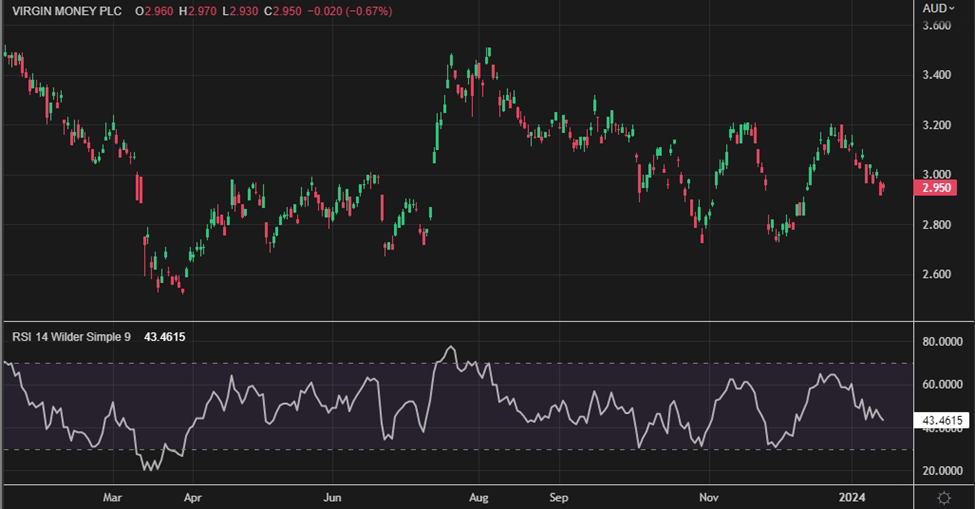Click the 2024 label on time axis
975x509 pixels.
(x=851, y=497)
